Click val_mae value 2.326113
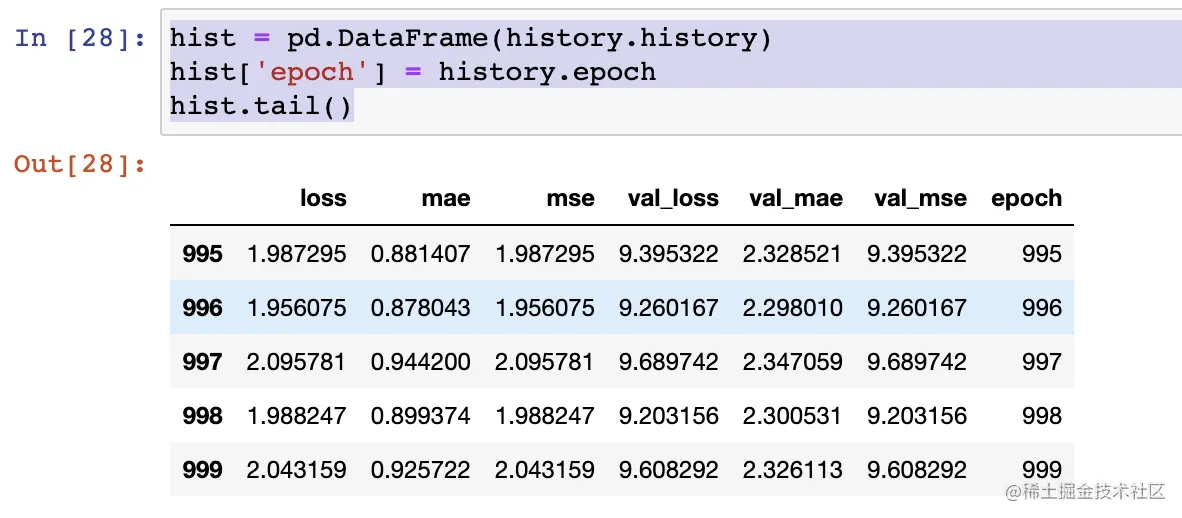 tap(792, 470)
